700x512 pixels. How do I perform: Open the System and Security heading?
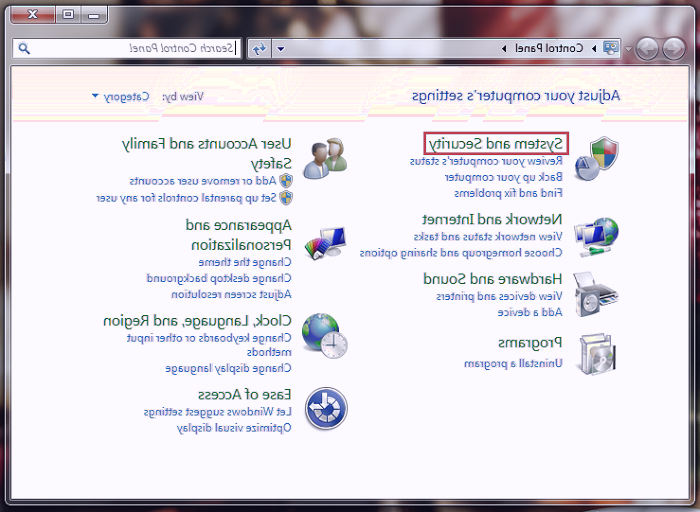coord(496,144)
